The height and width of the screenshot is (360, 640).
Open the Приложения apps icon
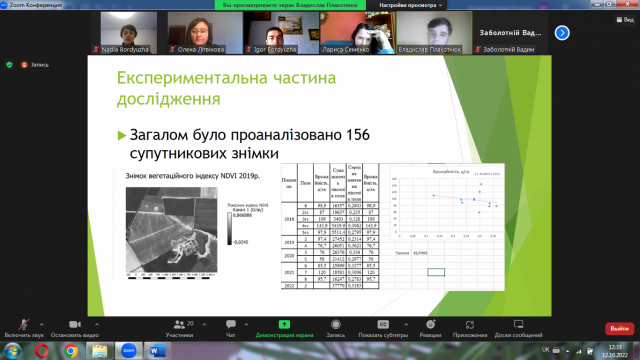470,324
